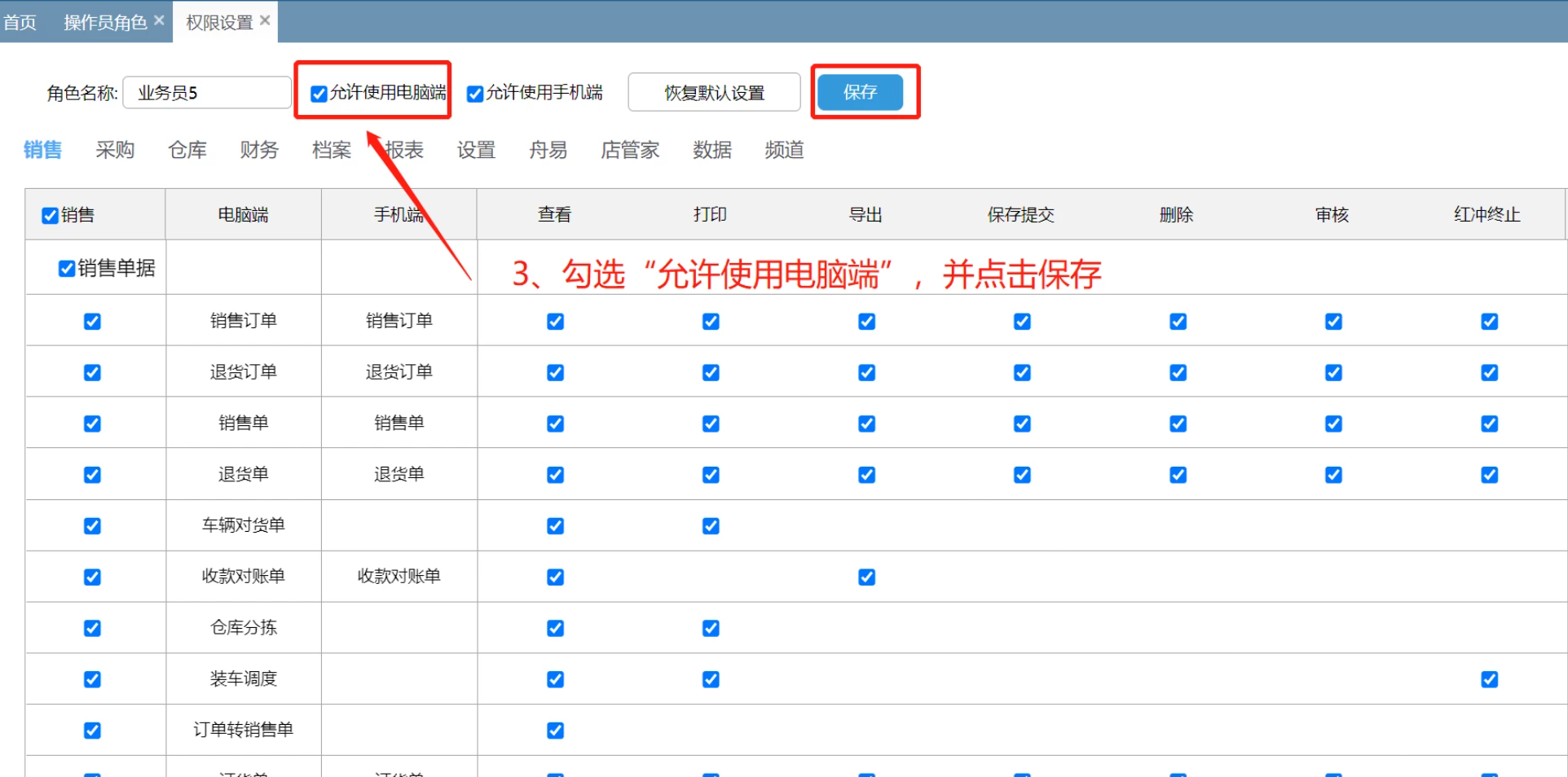
Task: Toggle 允许使用电脑端 checkbox
Action: (319, 94)
